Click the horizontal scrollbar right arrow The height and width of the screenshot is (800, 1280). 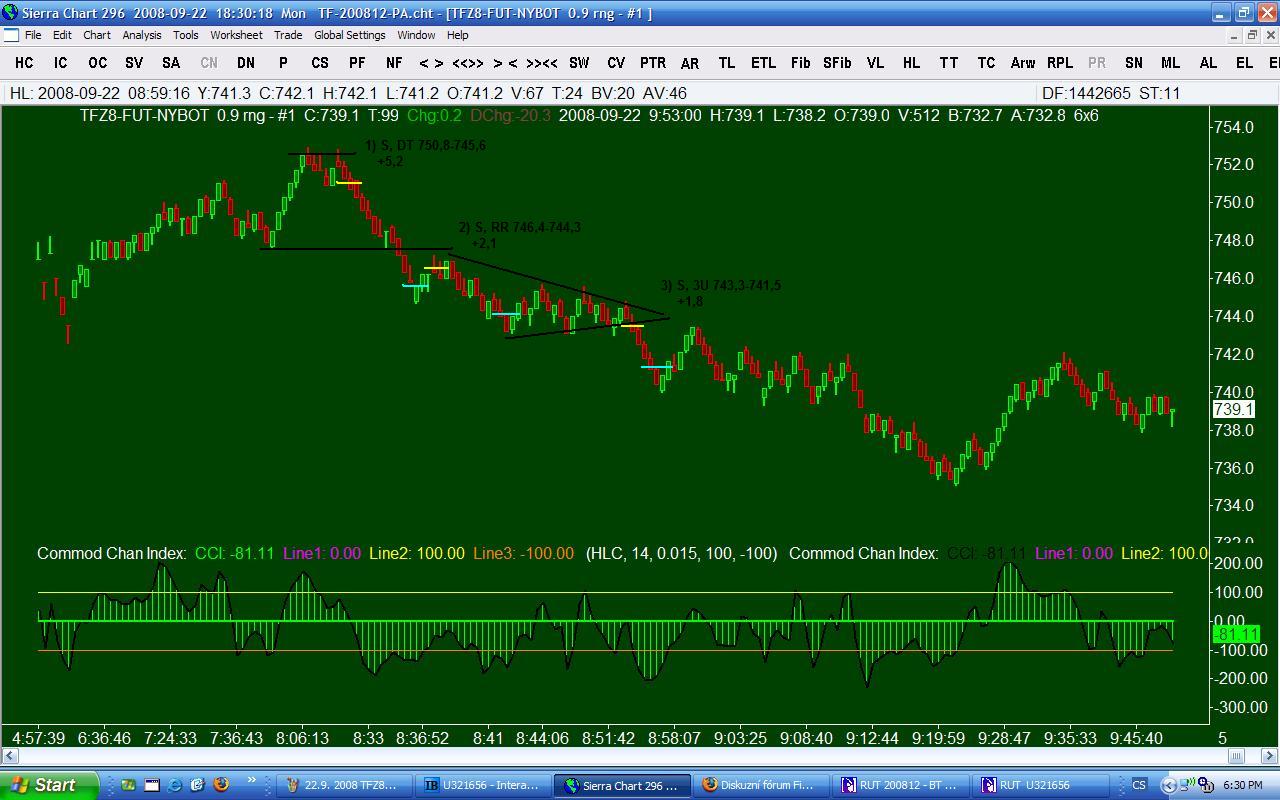(1271, 756)
